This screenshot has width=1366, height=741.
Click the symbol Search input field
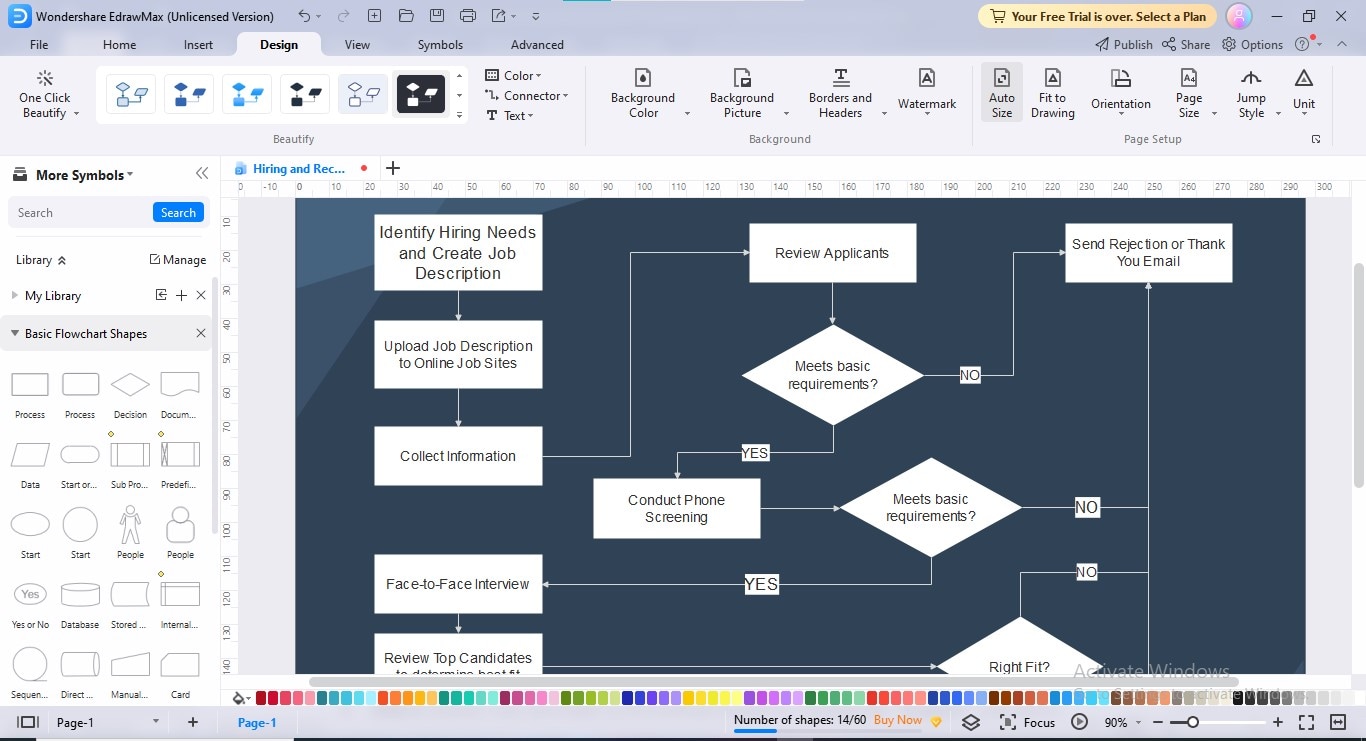pos(80,212)
